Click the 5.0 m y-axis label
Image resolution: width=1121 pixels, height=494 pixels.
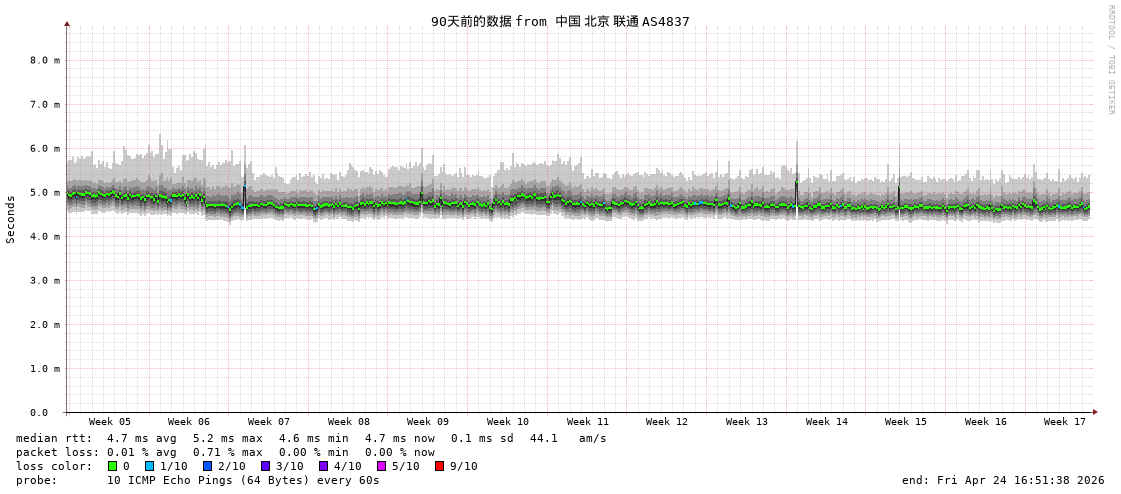44,192
